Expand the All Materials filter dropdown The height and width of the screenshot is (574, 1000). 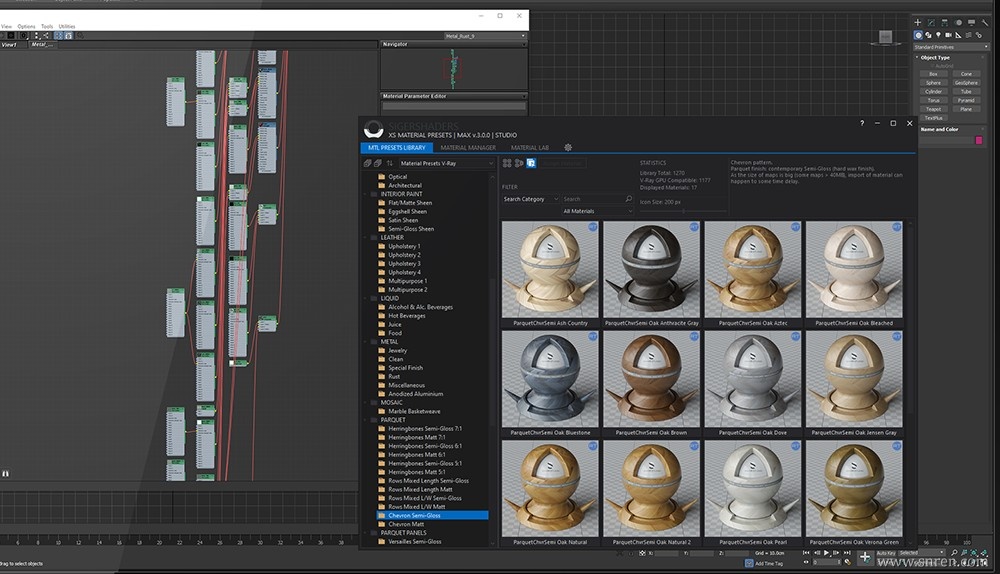tap(597, 211)
